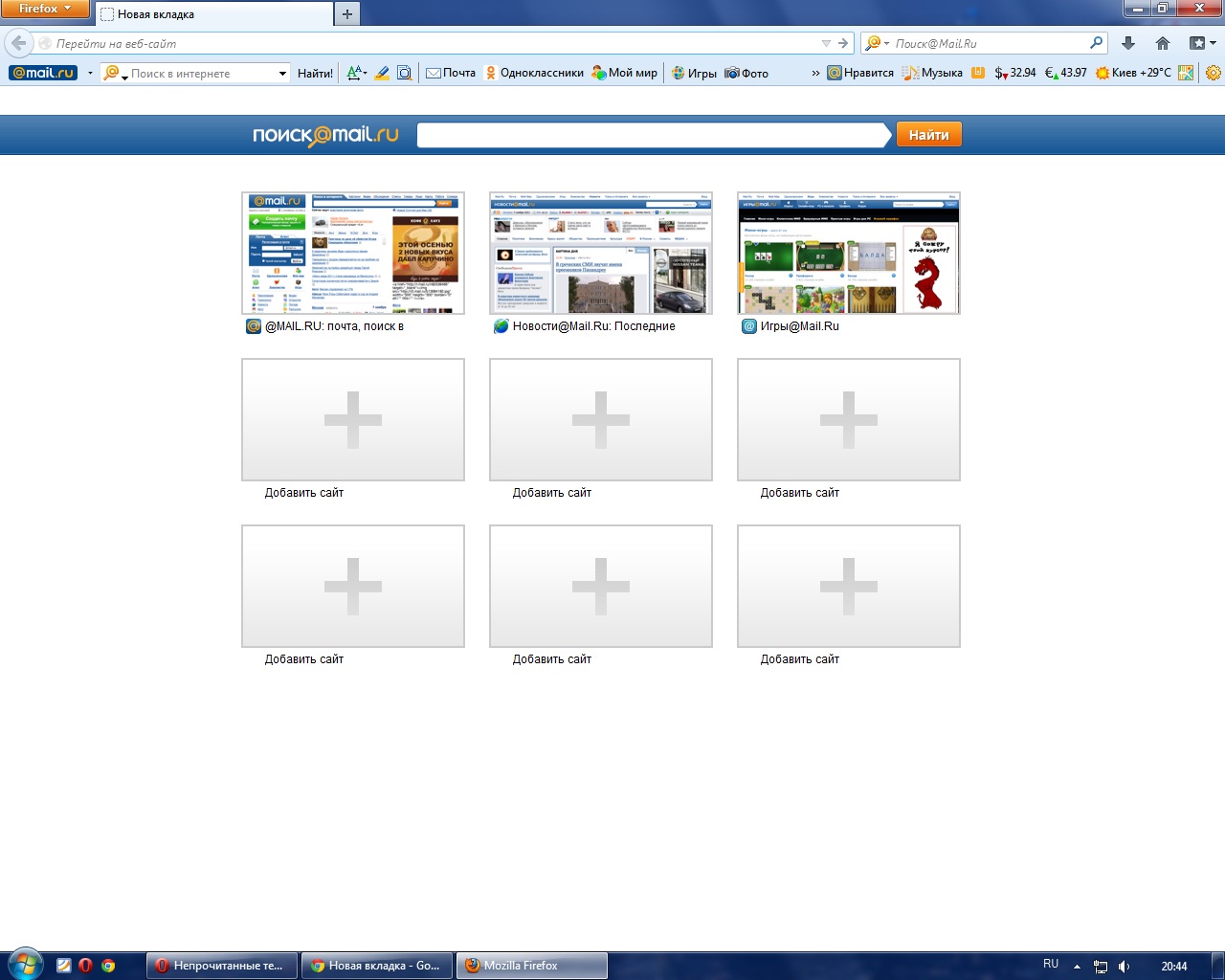Click the @mail.ru toolbar logo

click(42, 73)
